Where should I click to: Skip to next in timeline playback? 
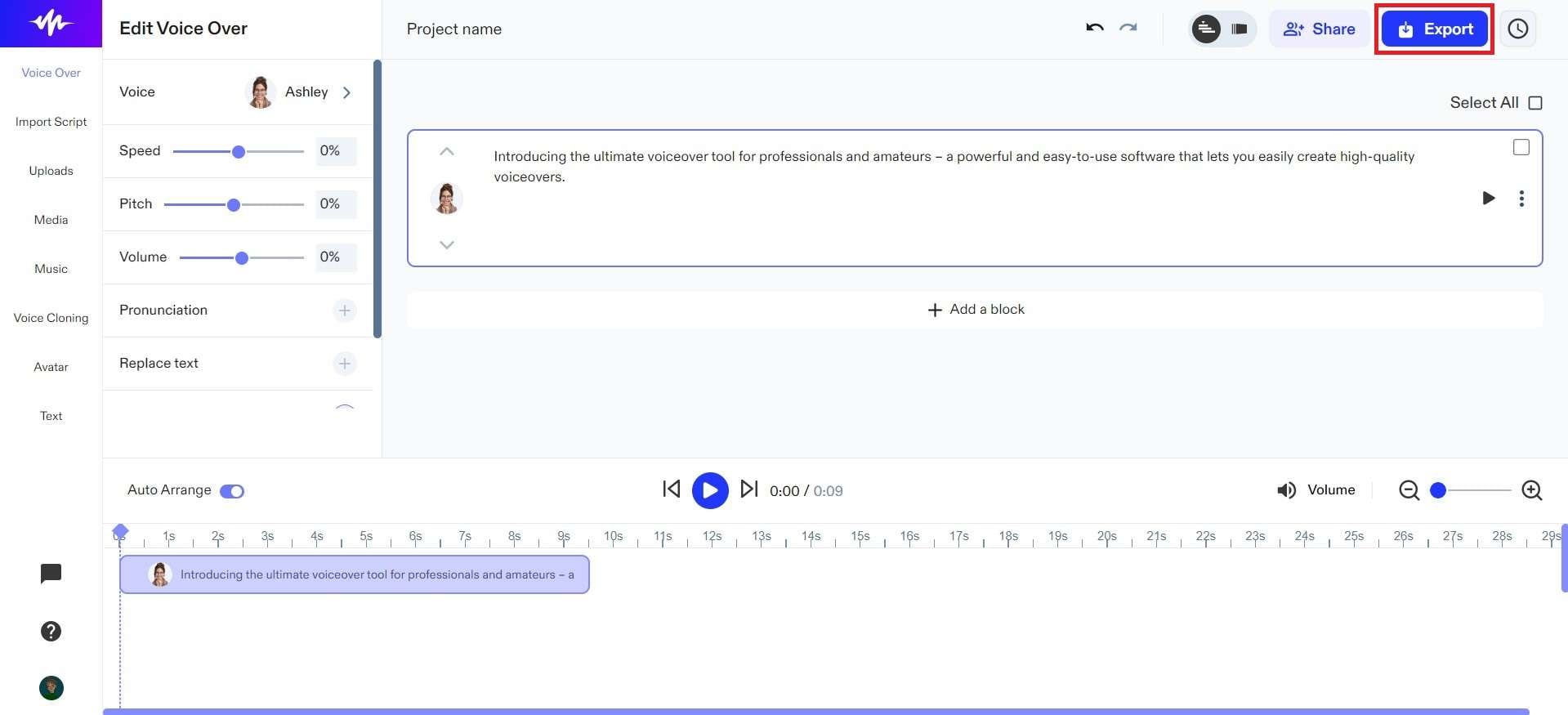748,489
